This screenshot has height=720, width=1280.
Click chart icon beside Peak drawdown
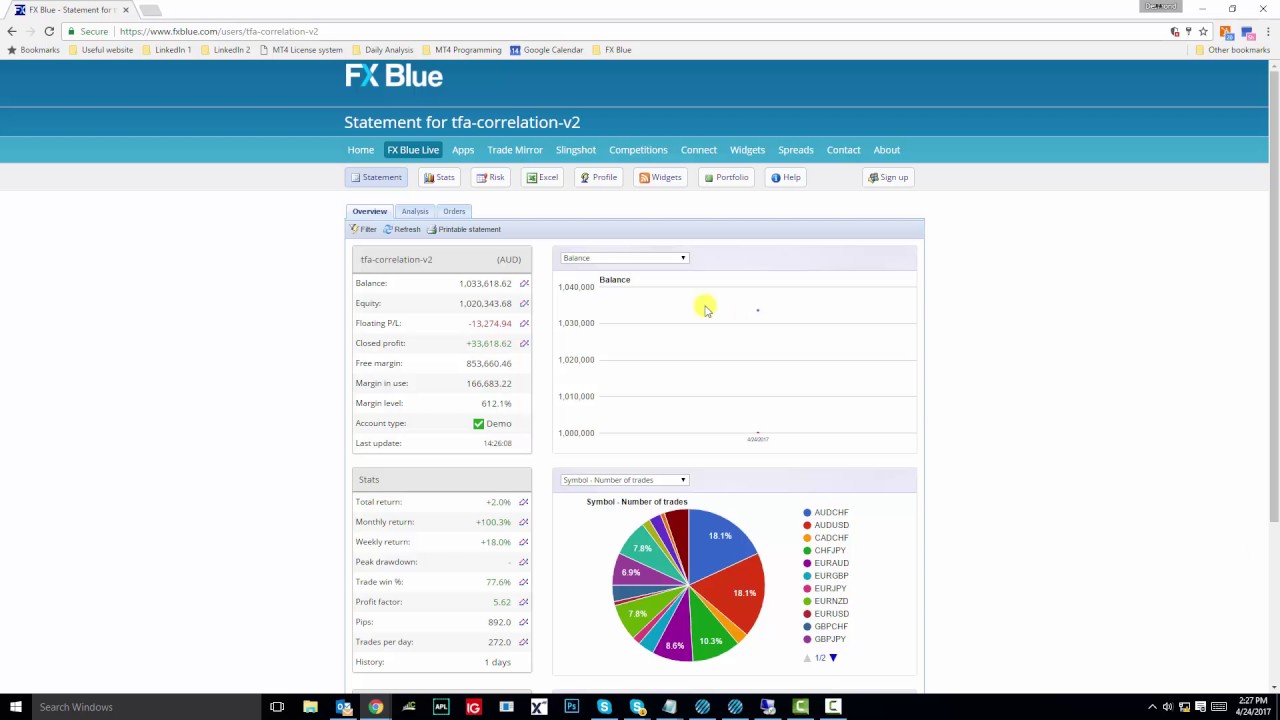coord(523,562)
